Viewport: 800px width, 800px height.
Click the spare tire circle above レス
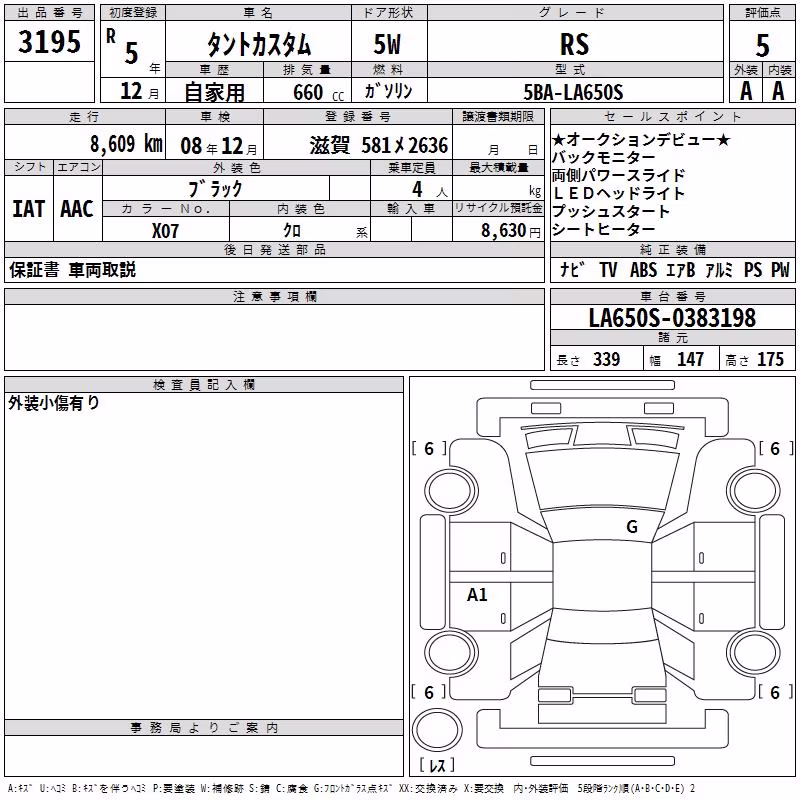point(437,729)
